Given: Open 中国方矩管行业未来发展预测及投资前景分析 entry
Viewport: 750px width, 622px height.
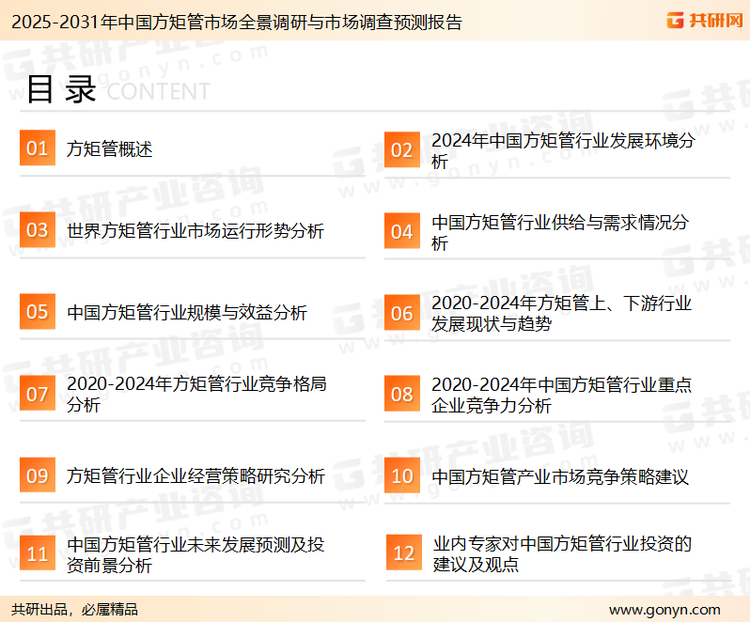Looking at the screenshot, I should click(195, 555).
